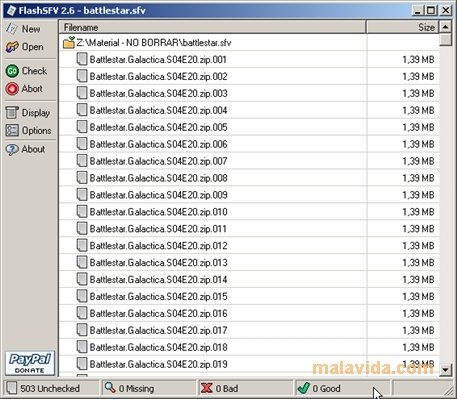Sort by Size column header
Viewport: 457px width, 399px height.
point(403,27)
